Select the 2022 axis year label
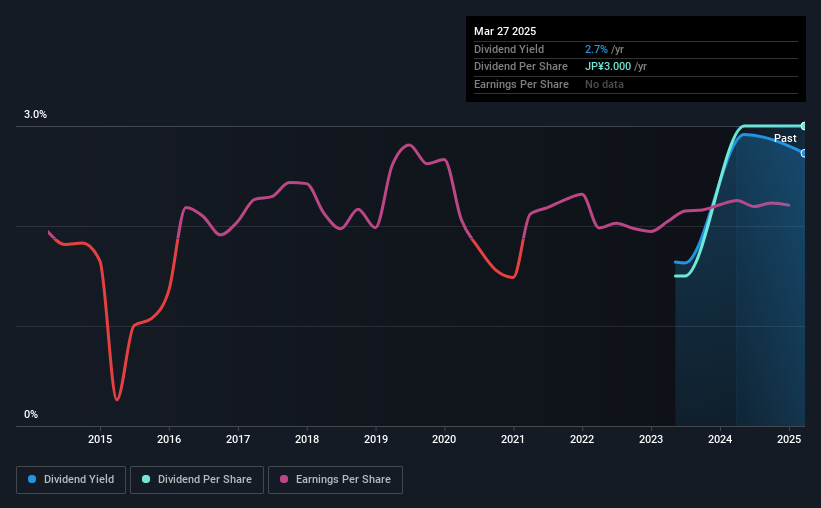The height and width of the screenshot is (508, 821). pos(582,439)
